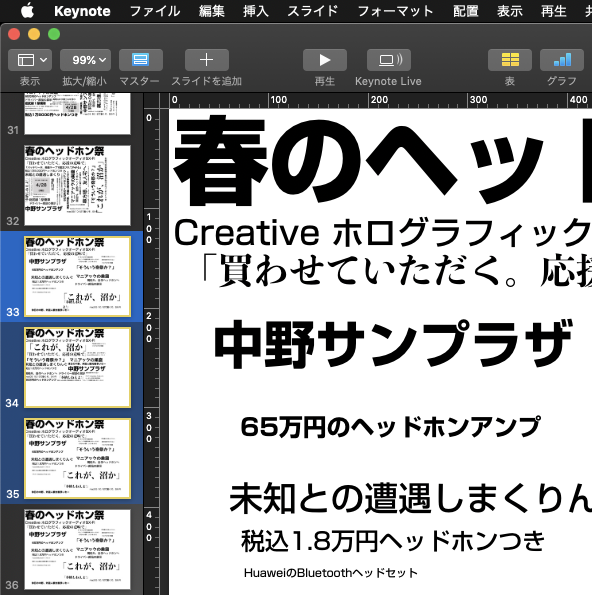
Task: Click the 65万円のヘッドホンアンプ text
Action: [x=390, y=427]
